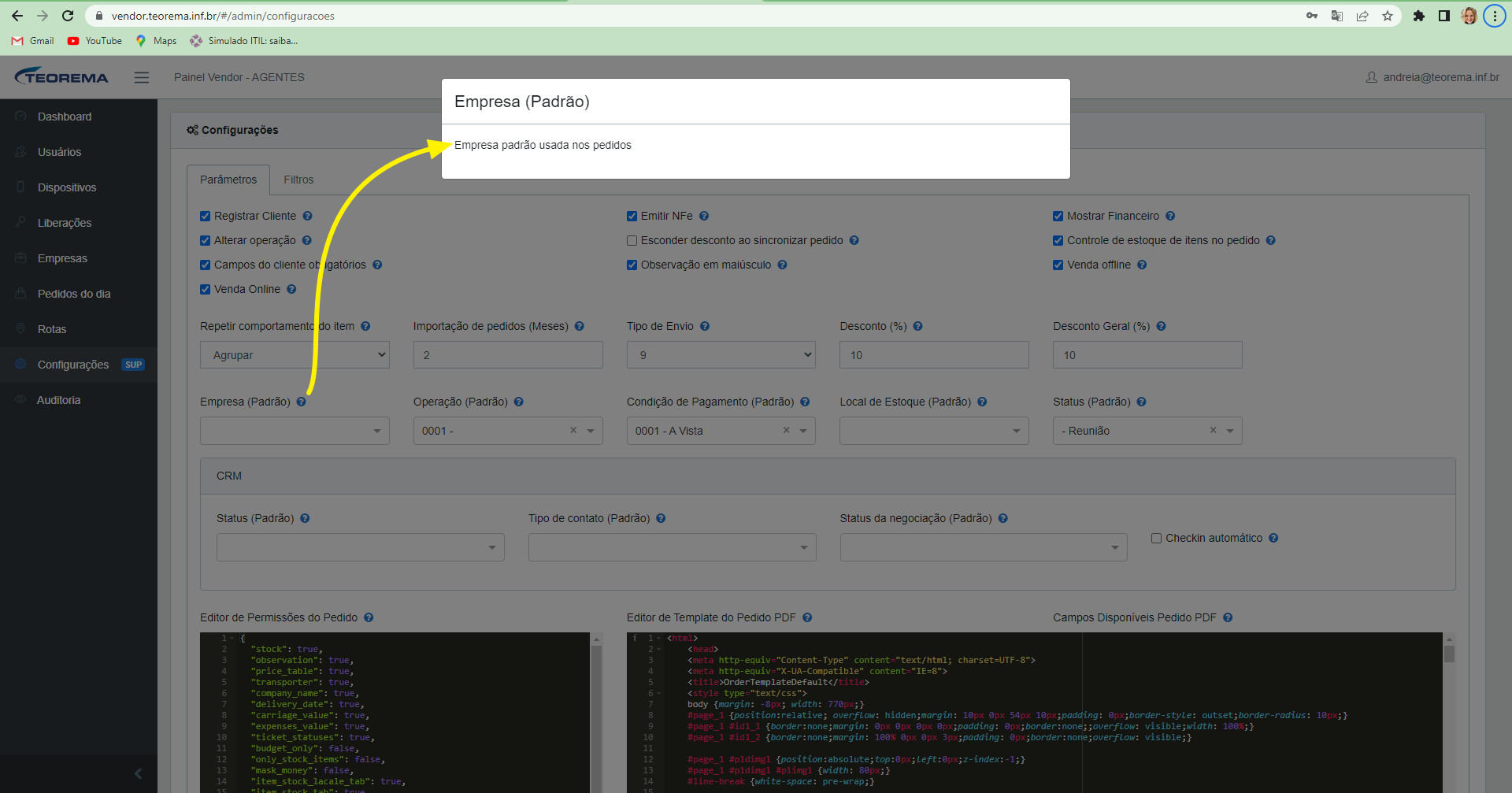Uncheck Alterar operação checkbox
The height and width of the screenshot is (793, 1512).
click(205, 240)
